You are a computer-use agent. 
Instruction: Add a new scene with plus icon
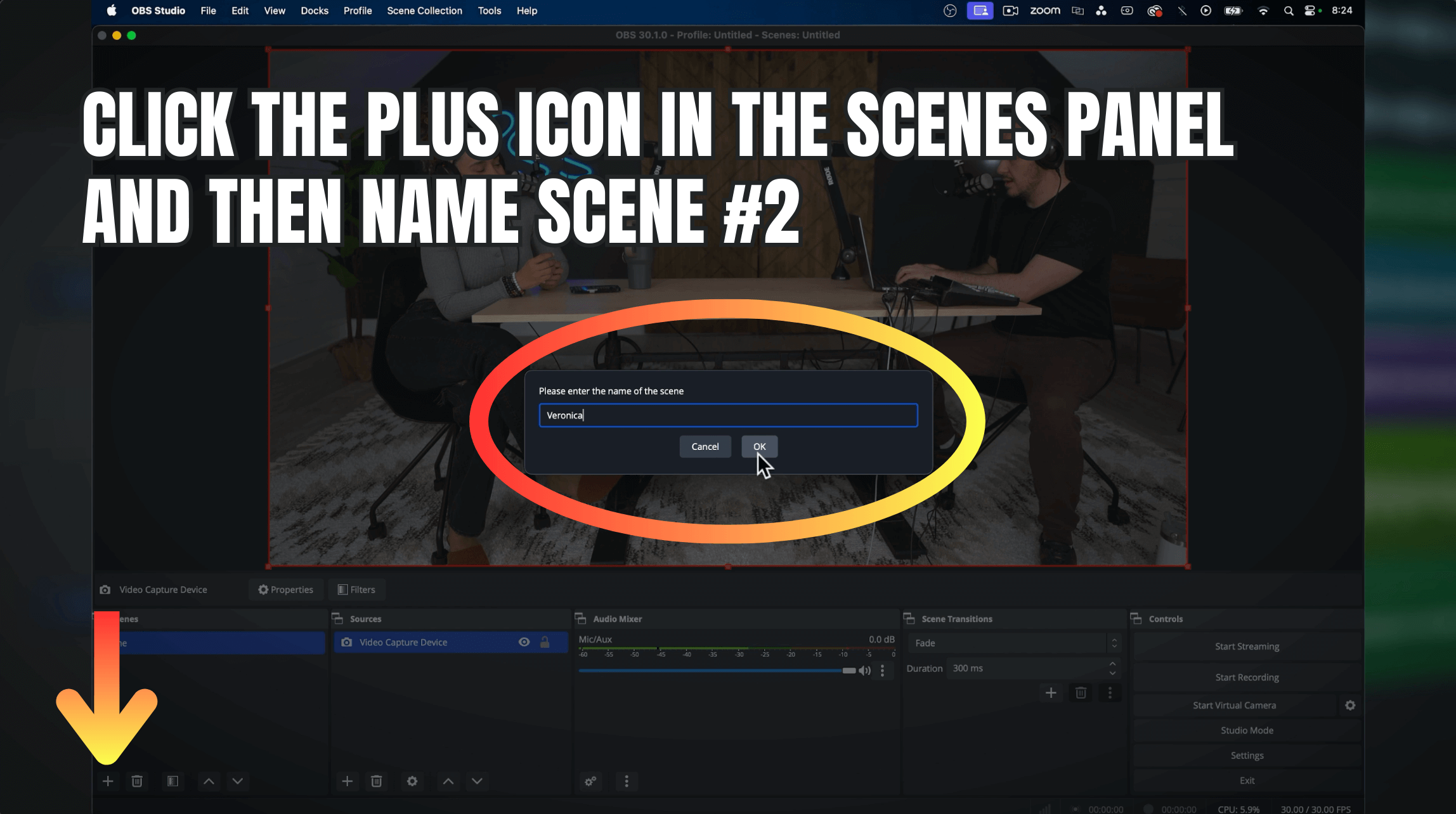coord(108,781)
